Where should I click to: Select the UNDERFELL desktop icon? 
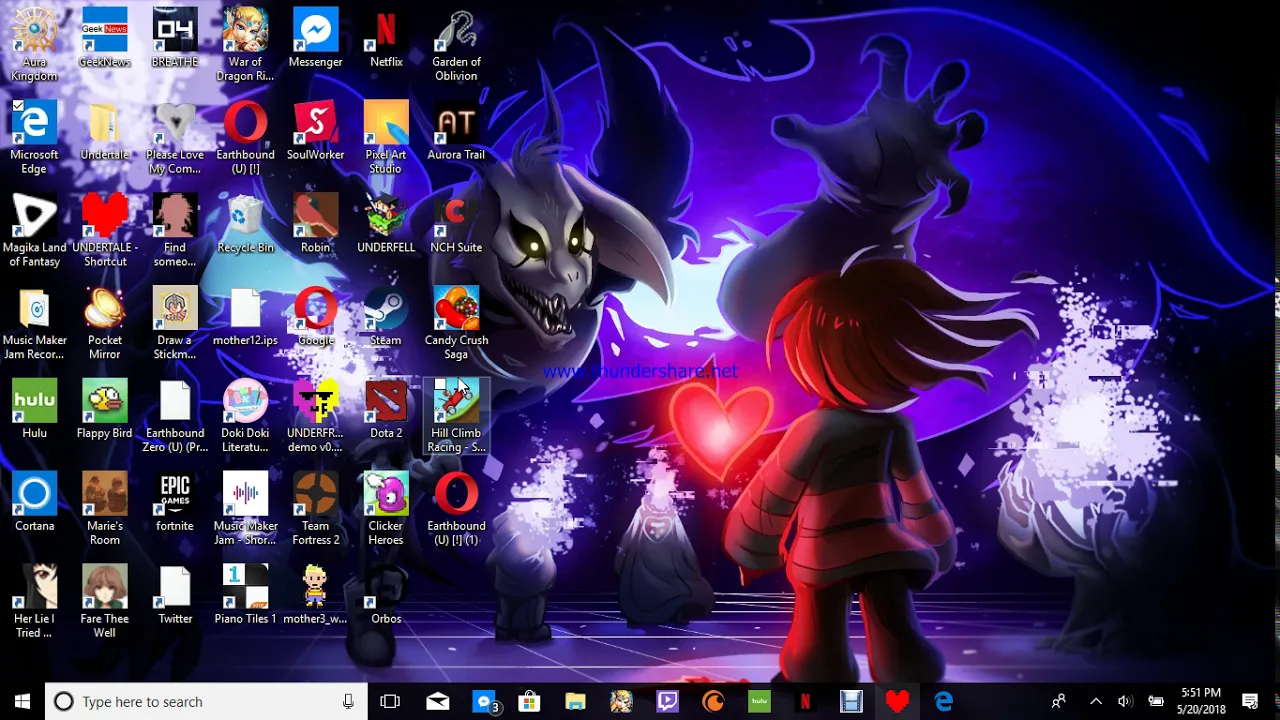pos(386,224)
